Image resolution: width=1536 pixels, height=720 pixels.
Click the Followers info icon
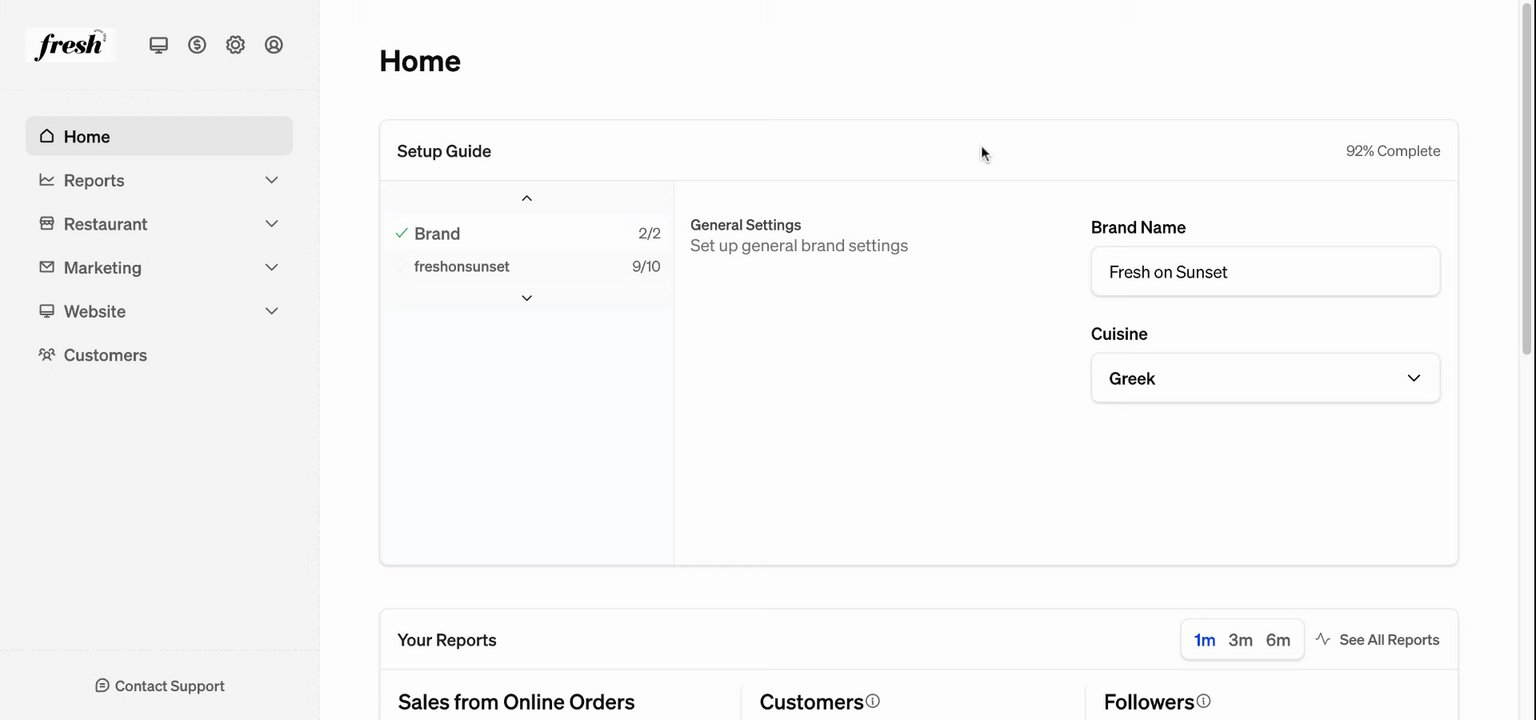1204,701
